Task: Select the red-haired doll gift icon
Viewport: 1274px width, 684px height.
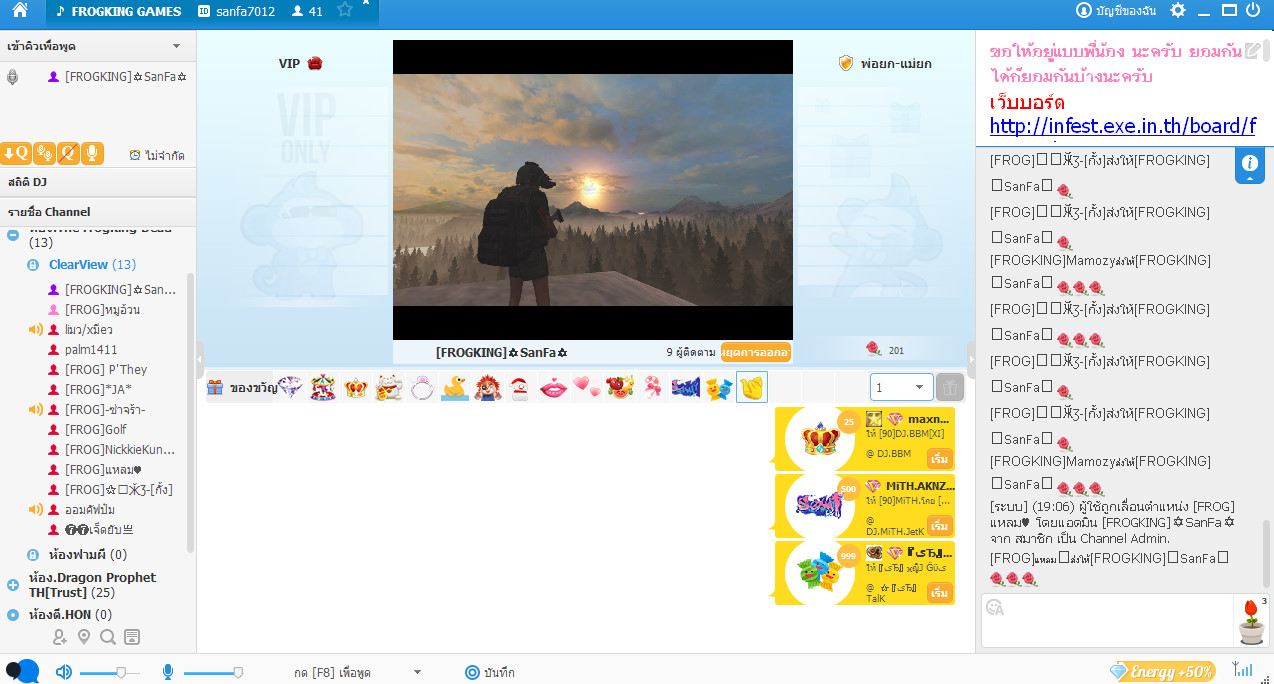Action: click(487, 387)
